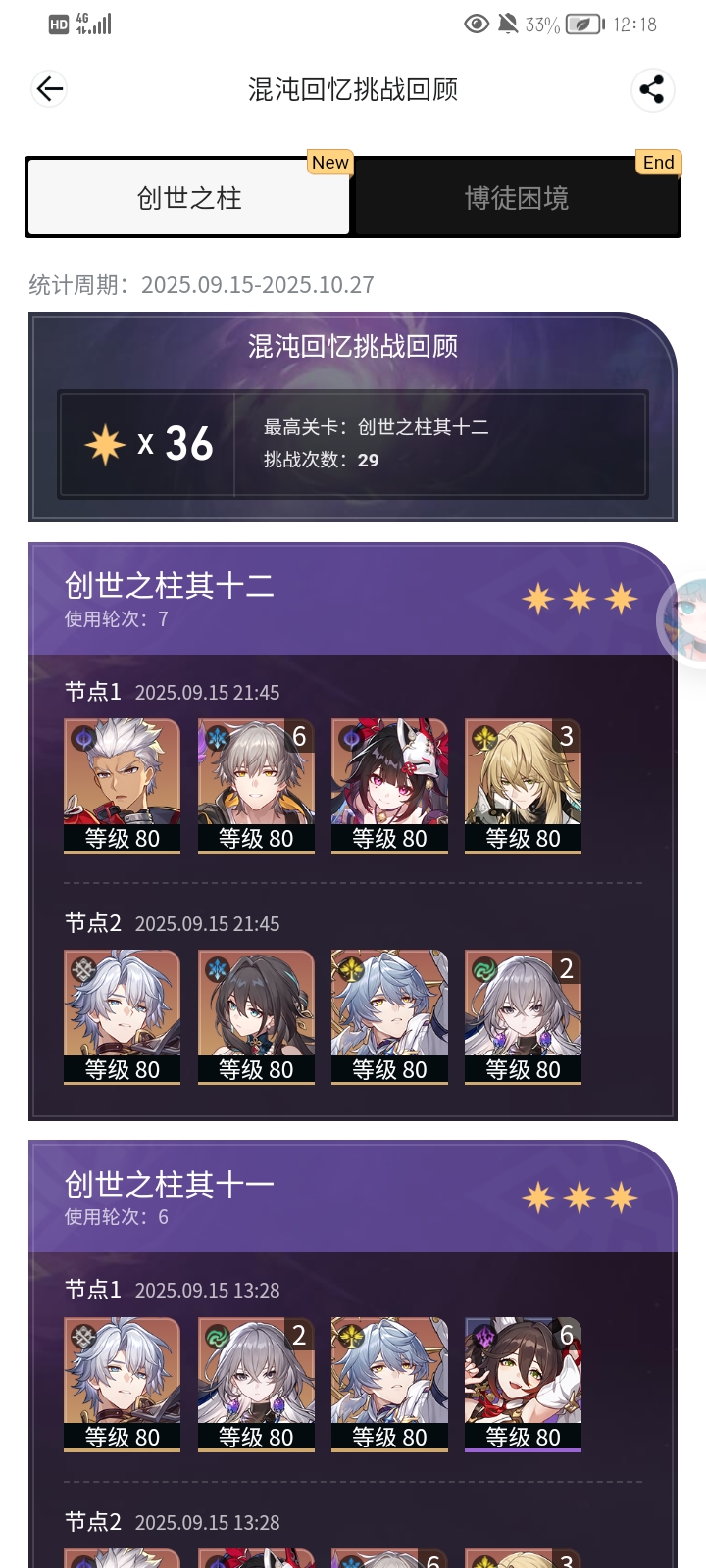The image size is (706, 1568).
Task: Tap element badge on first 其十一 character
Action: 83,1336
